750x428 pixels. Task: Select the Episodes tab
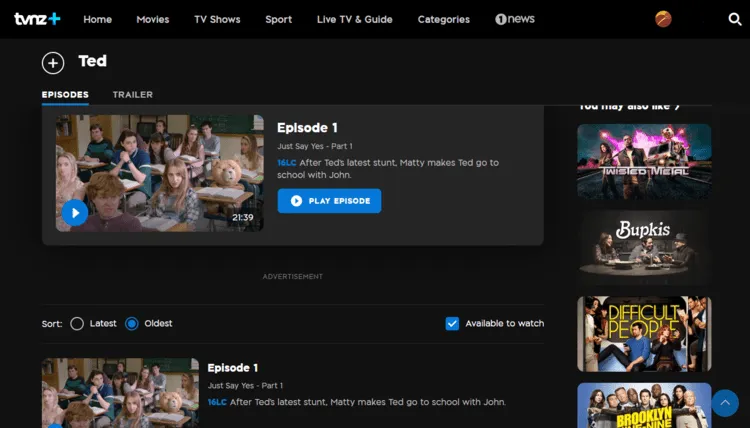click(x=65, y=95)
